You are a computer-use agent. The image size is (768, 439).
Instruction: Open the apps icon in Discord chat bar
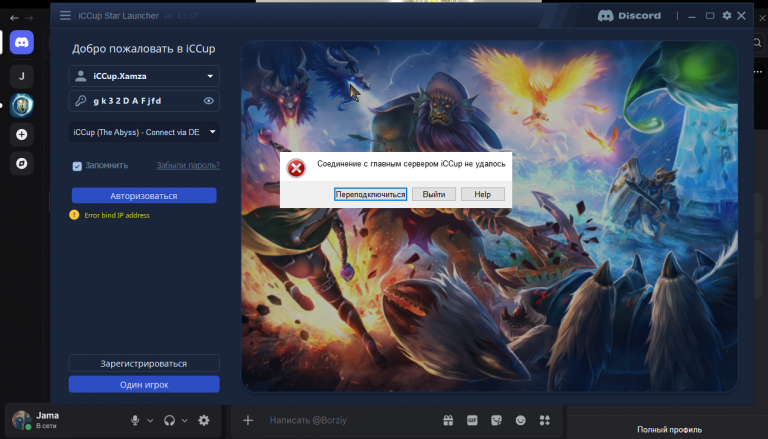(x=545, y=420)
